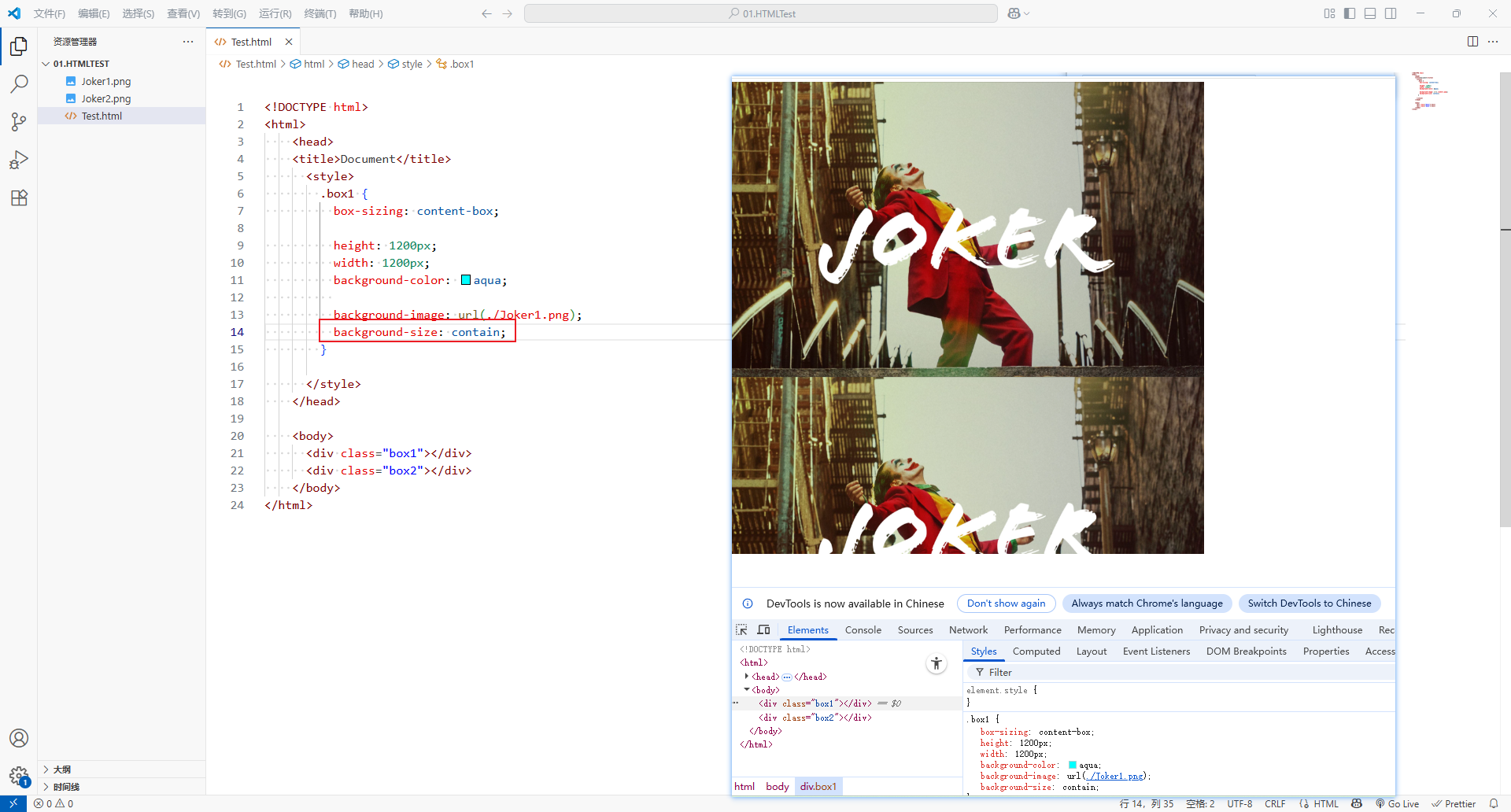Click the notifications bell in status bar
Viewport: 1511px width, 812px height.
point(1494,803)
